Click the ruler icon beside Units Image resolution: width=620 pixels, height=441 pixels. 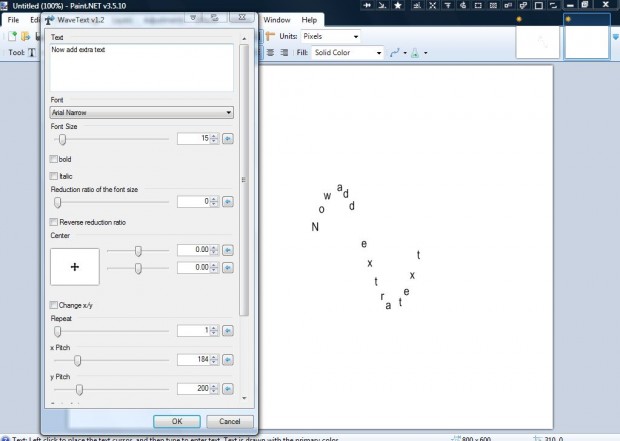[x=270, y=36]
